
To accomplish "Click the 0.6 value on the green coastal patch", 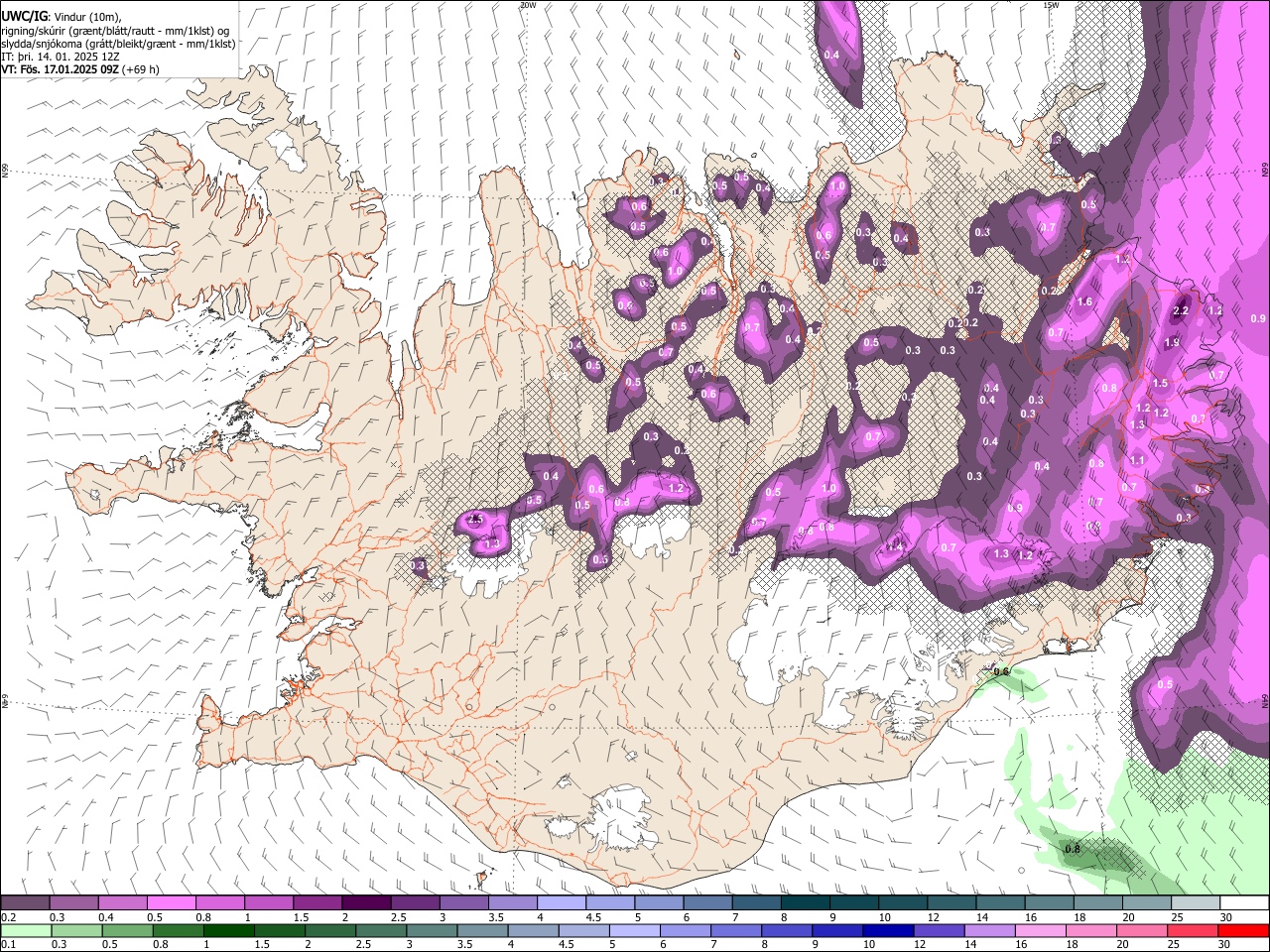I will point(1001,671).
